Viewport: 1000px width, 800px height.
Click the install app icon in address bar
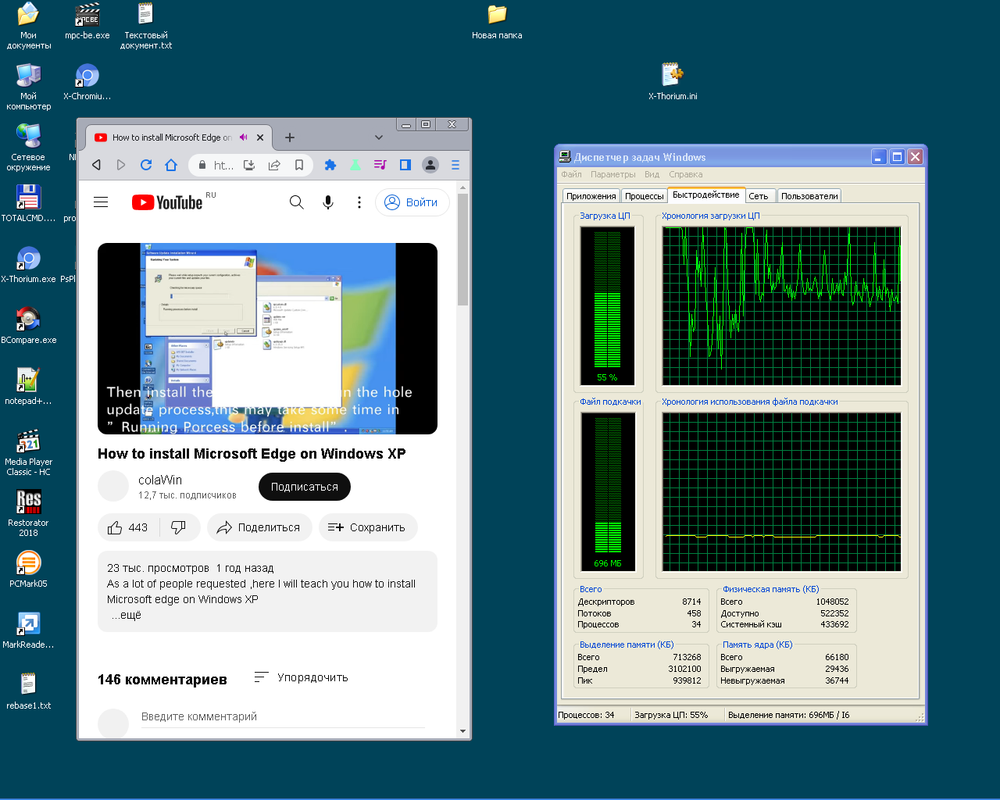click(249, 165)
